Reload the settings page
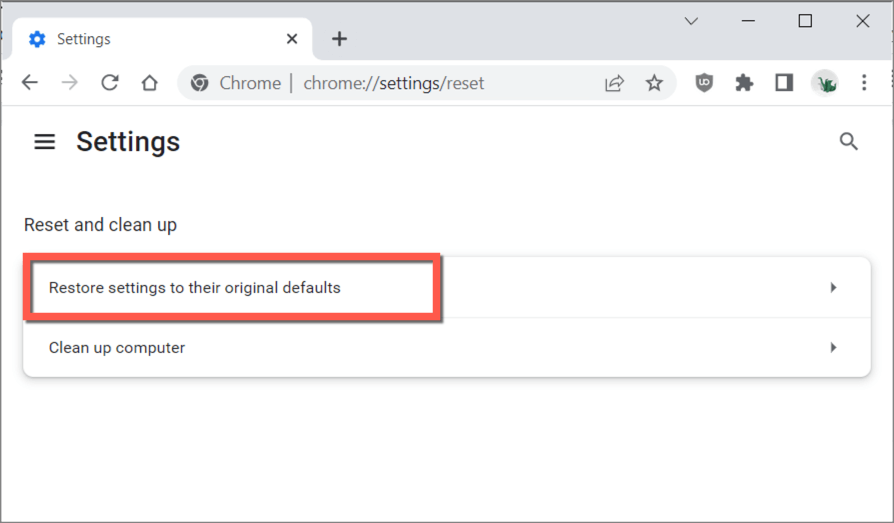The width and height of the screenshot is (894, 523). point(109,83)
